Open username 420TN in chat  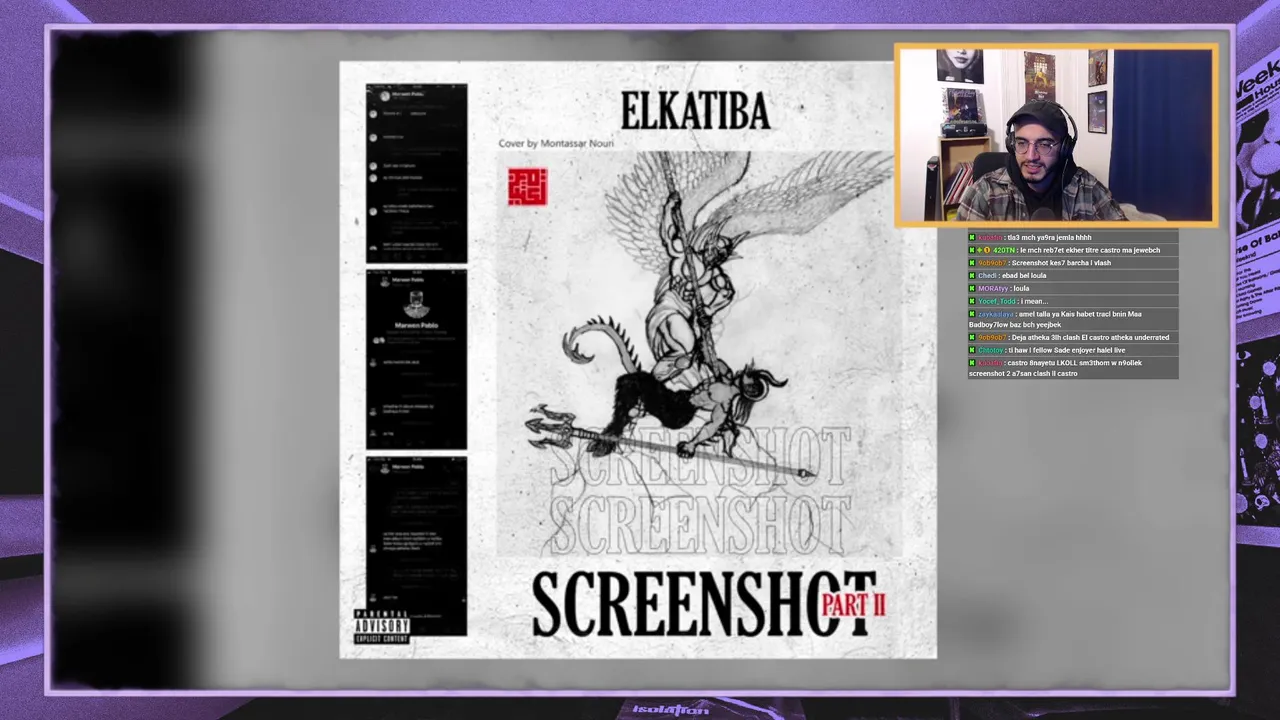coord(1003,250)
